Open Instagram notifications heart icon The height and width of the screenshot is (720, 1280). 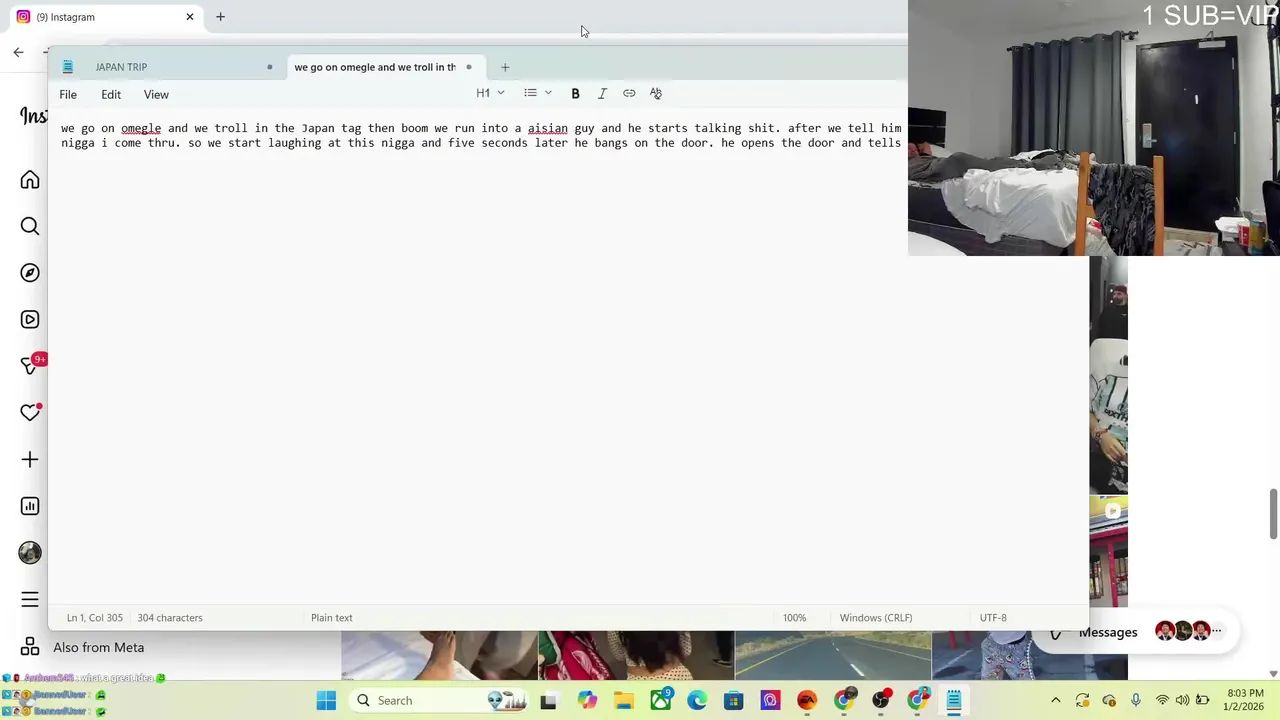(x=30, y=412)
